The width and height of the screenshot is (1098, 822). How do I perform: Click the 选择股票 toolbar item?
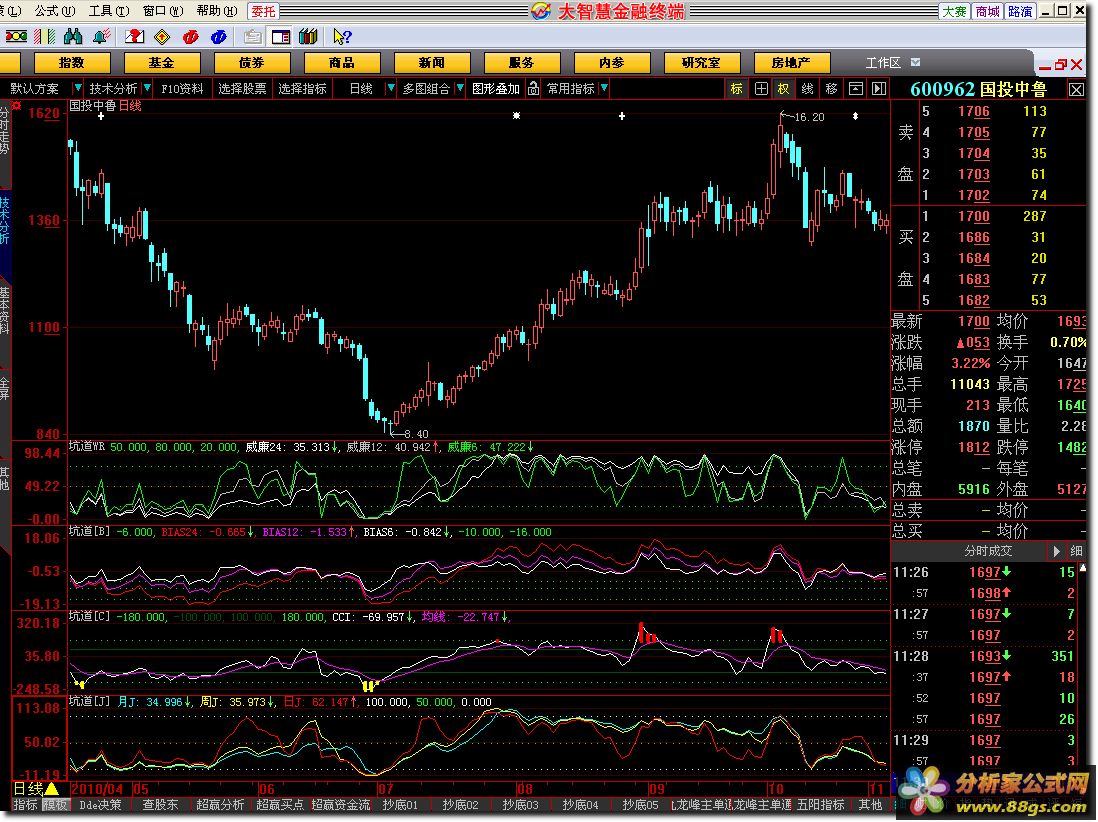[242, 88]
